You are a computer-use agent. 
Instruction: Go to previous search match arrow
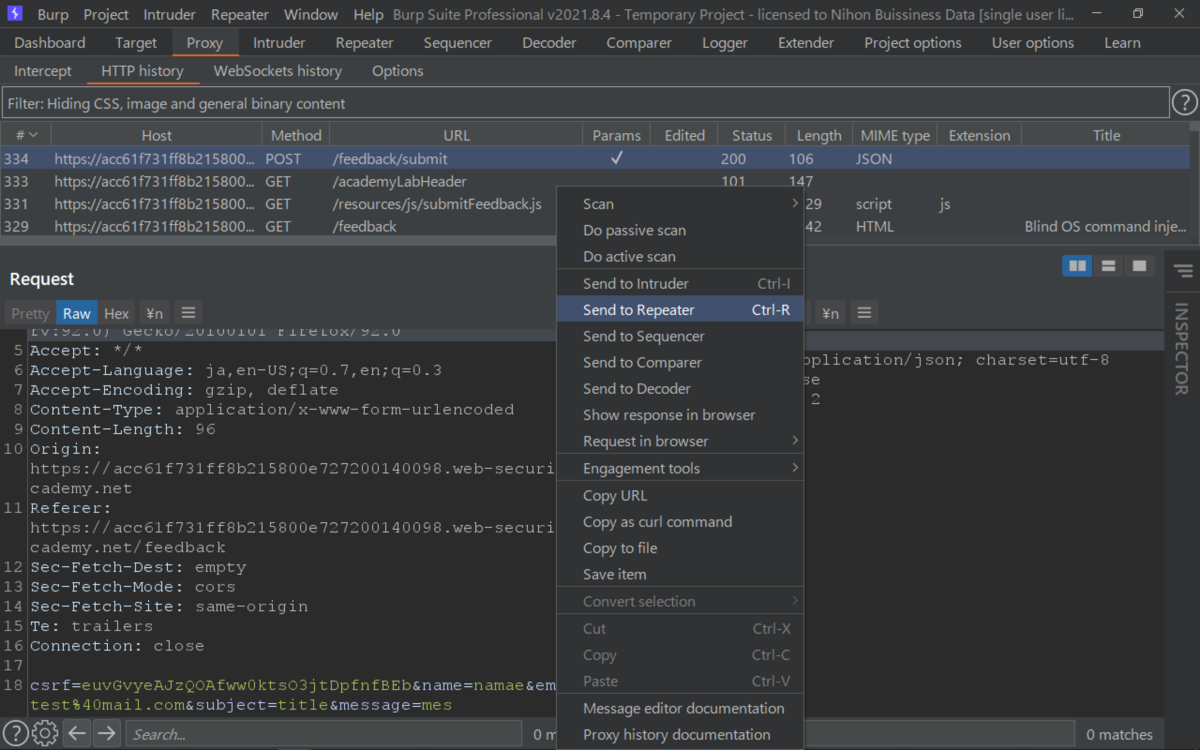tap(77, 733)
